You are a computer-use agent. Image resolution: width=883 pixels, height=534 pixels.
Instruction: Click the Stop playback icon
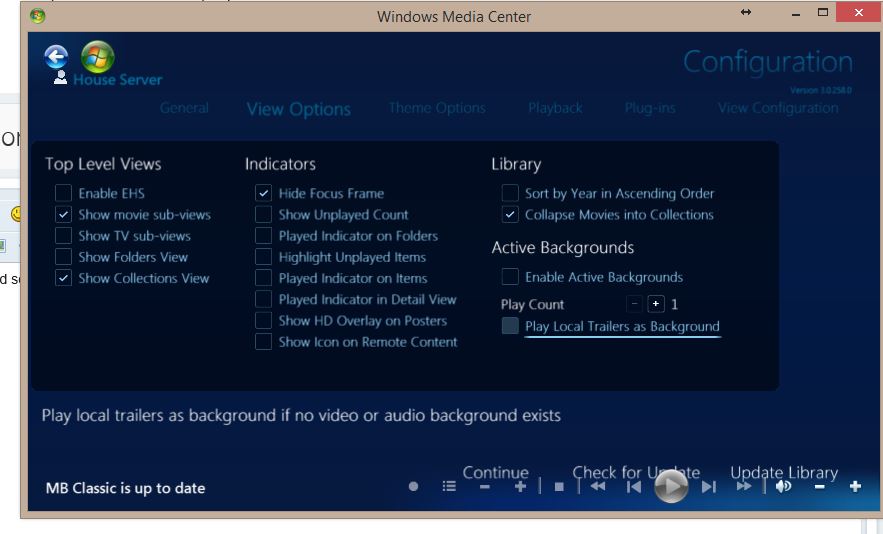559,487
